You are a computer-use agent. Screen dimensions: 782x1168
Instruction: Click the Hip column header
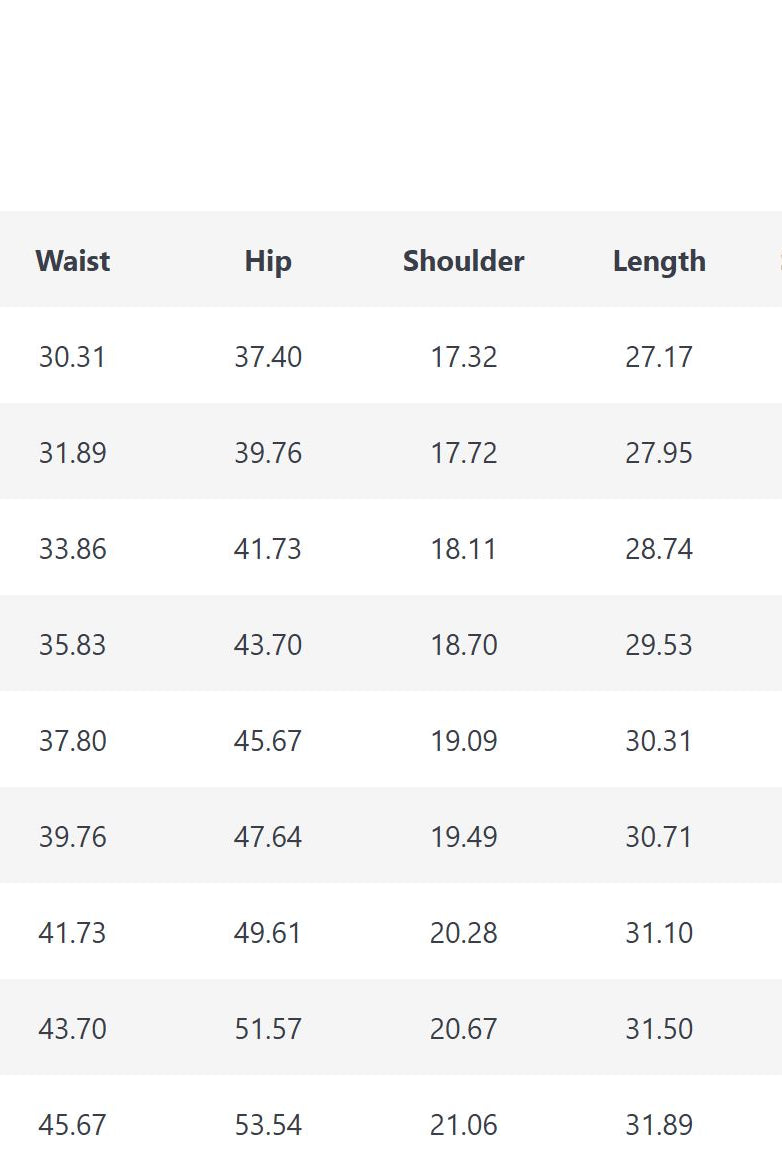pyautogui.click(x=268, y=261)
